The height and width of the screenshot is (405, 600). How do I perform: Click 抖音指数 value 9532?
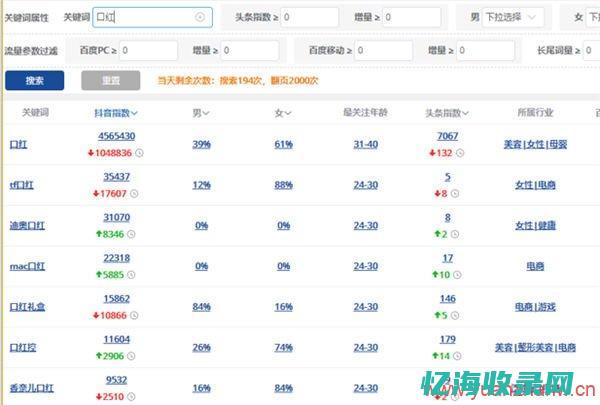tap(117, 380)
